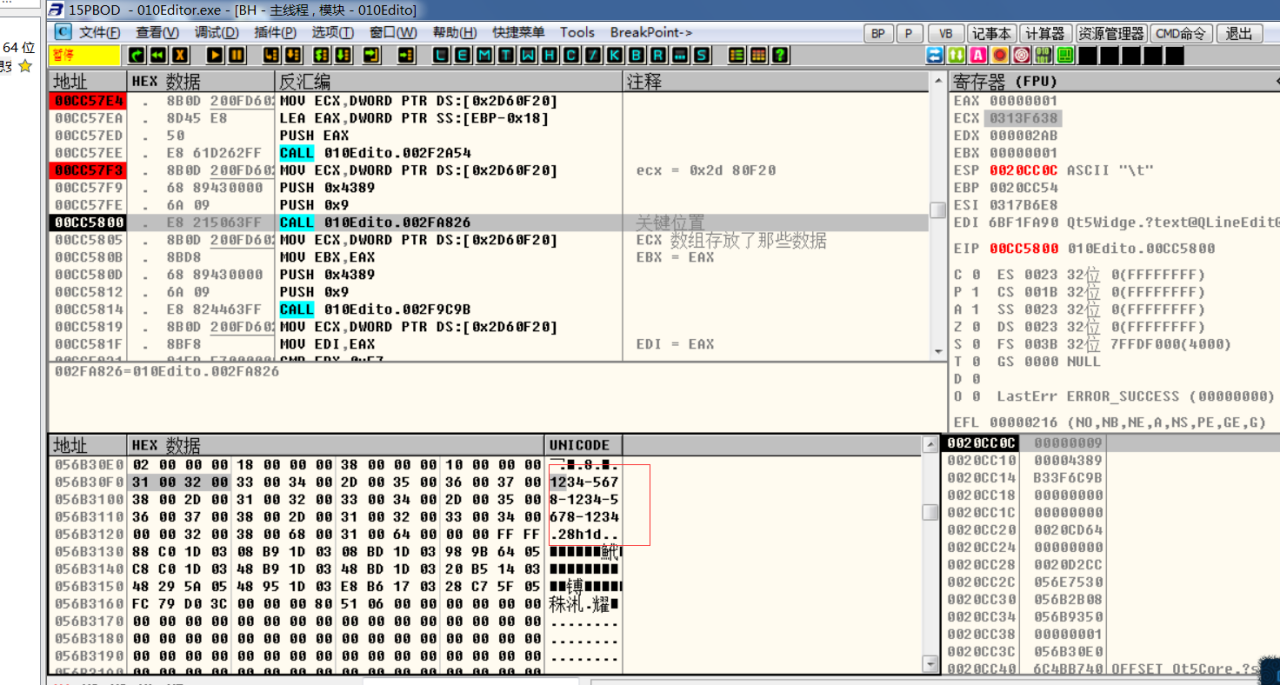
Task: Open the 调试(D) debug menu
Action: (216, 32)
